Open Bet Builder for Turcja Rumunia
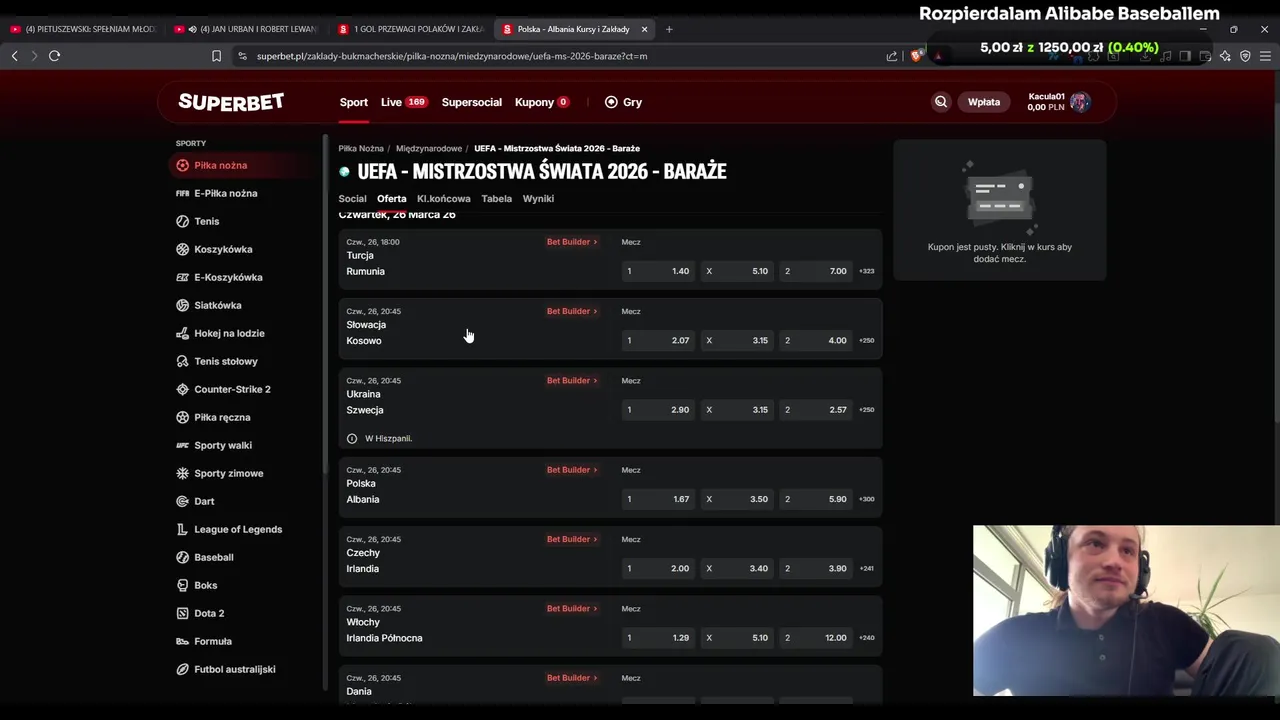The width and height of the screenshot is (1280, 720). [x=571, y=242]
